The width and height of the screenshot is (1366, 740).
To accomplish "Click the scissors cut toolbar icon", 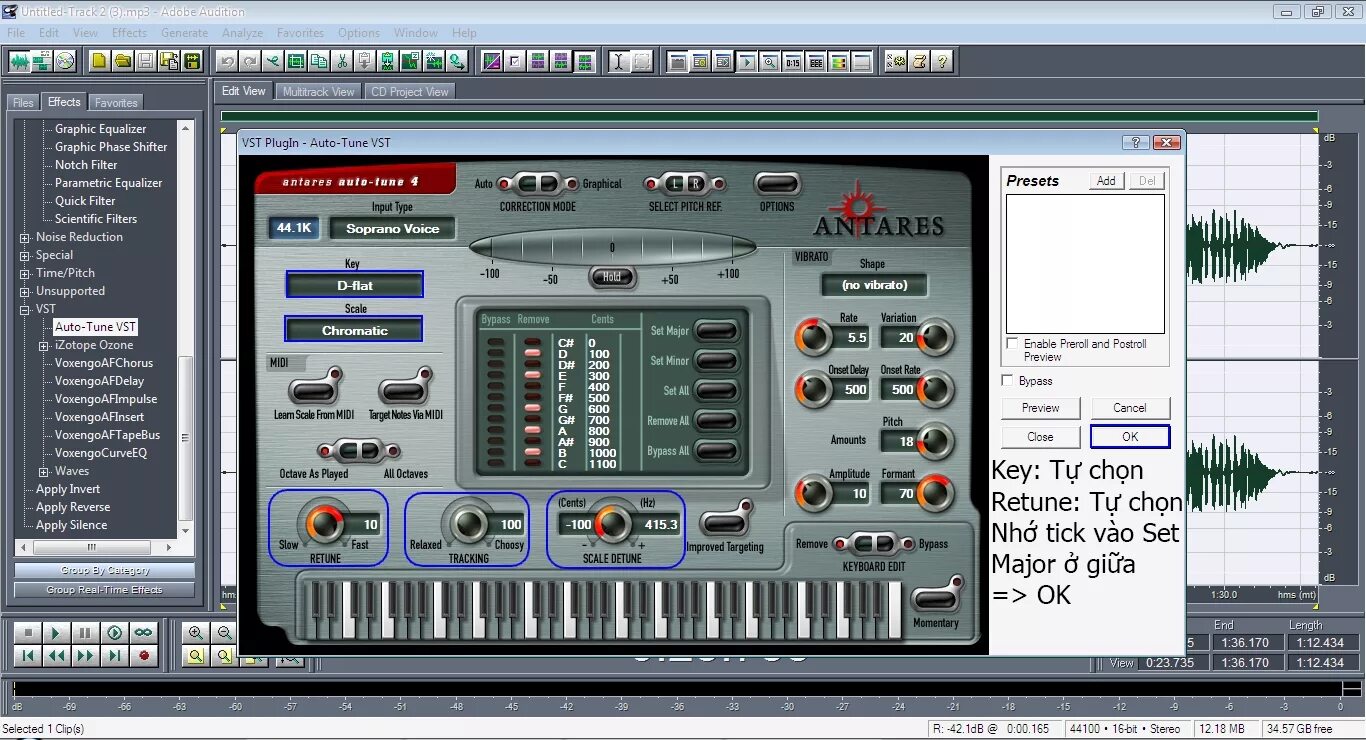I will [x=342, y=61].
